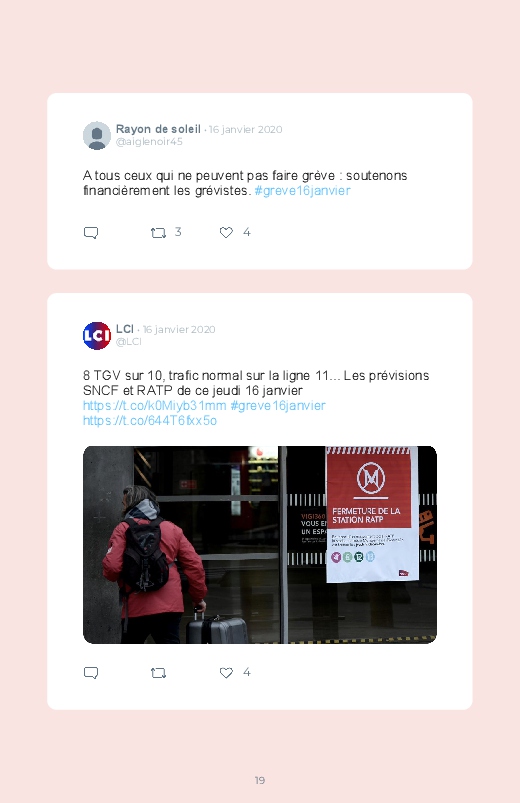This screenshot has width=520, height=803.
Task: Open the t.co/k0Miyb31mm link
Action: click(155, 406)
